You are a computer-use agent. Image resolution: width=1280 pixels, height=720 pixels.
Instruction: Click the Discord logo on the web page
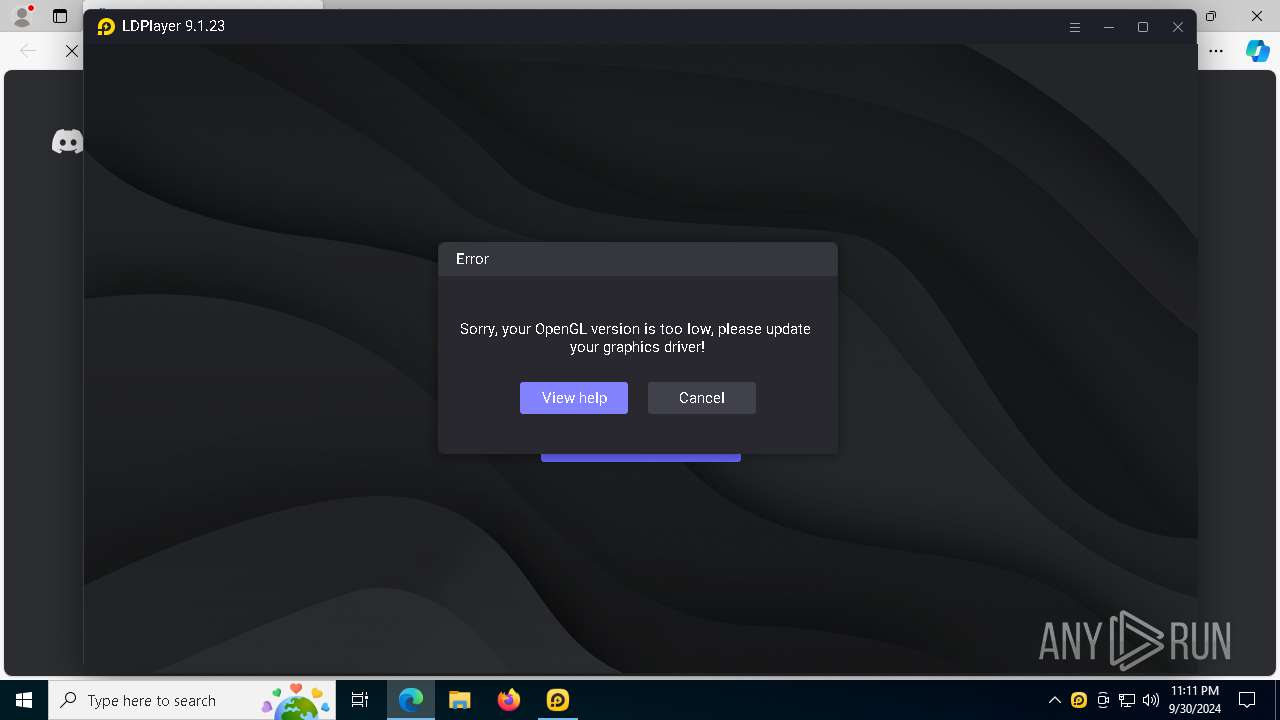point(67,142)
